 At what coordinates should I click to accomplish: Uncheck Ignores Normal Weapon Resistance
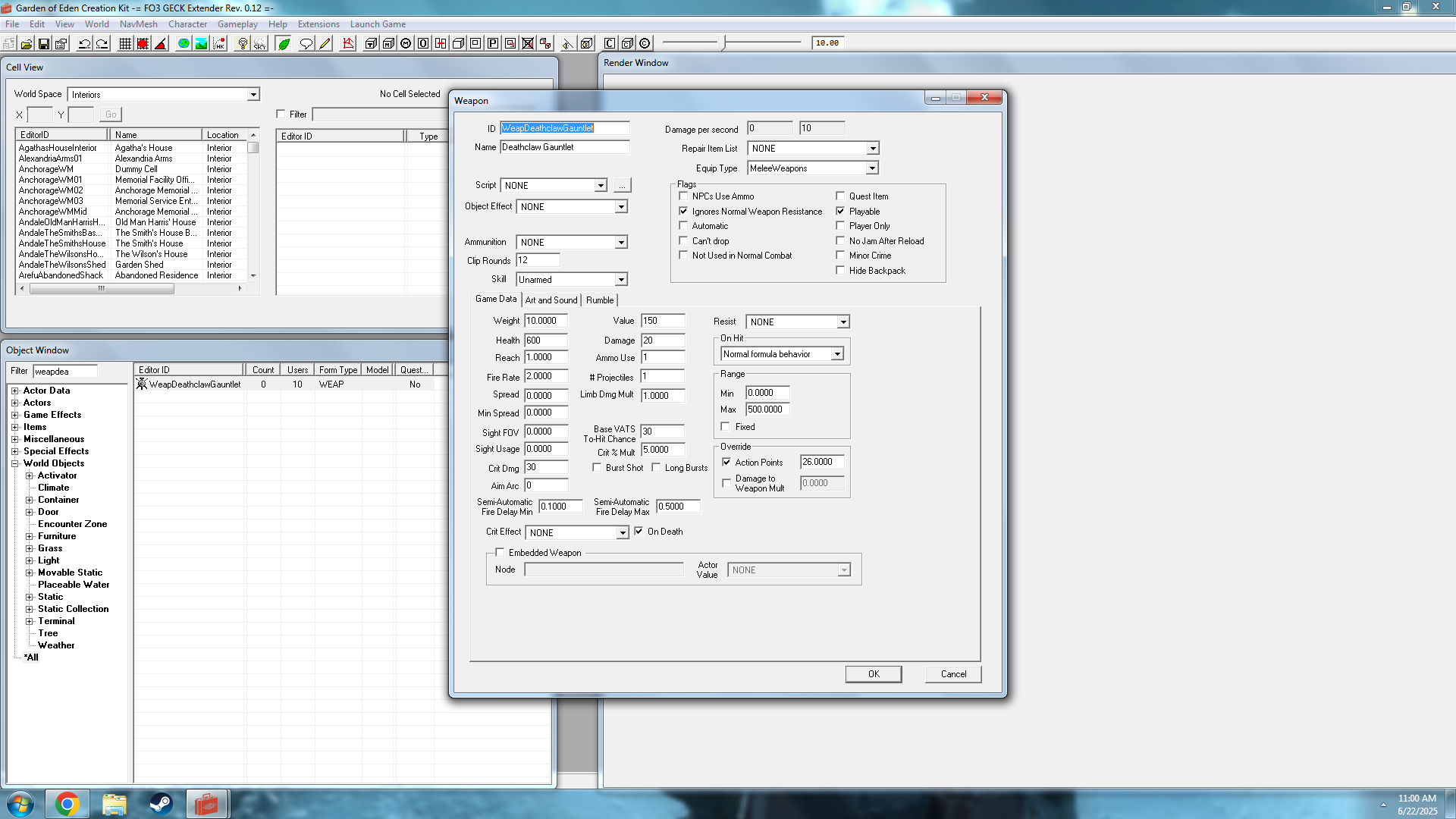click(683, 212)
